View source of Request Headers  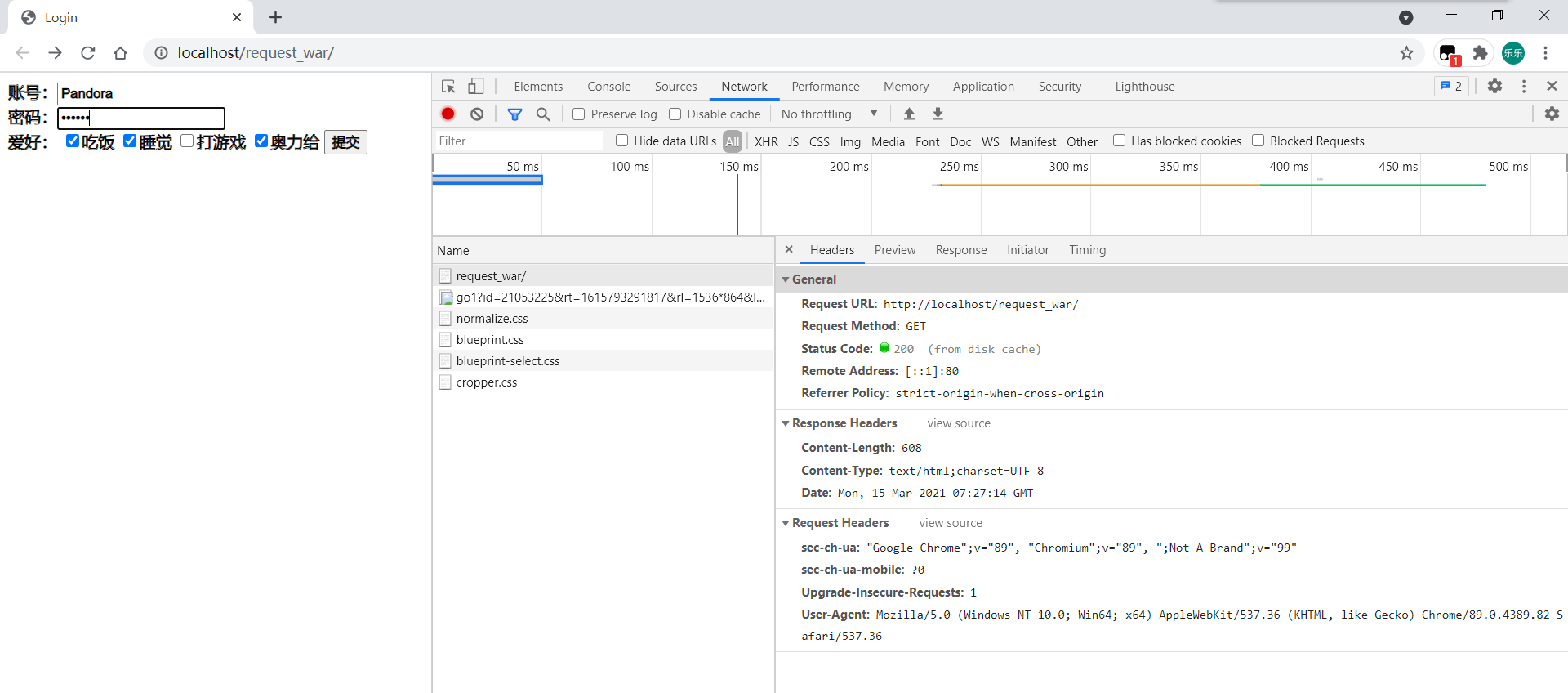(x=951, y=523)
